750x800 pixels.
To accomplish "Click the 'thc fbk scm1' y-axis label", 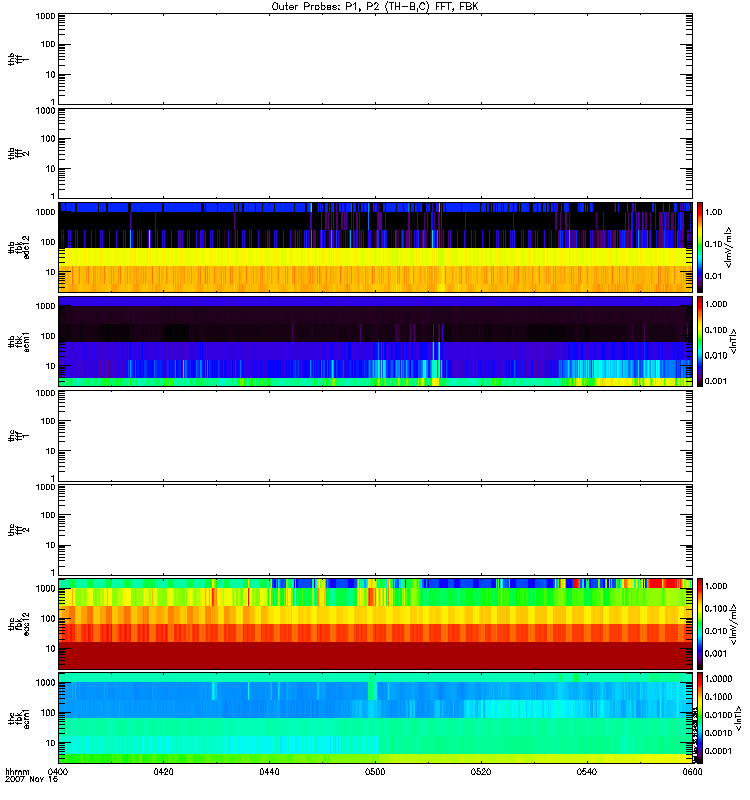I will coord(19,718).
